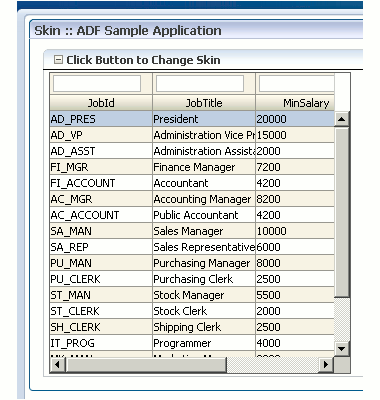This screenshot has height=400, width=380.
Task: Select the AC_MGR cell
Action: 101,199
